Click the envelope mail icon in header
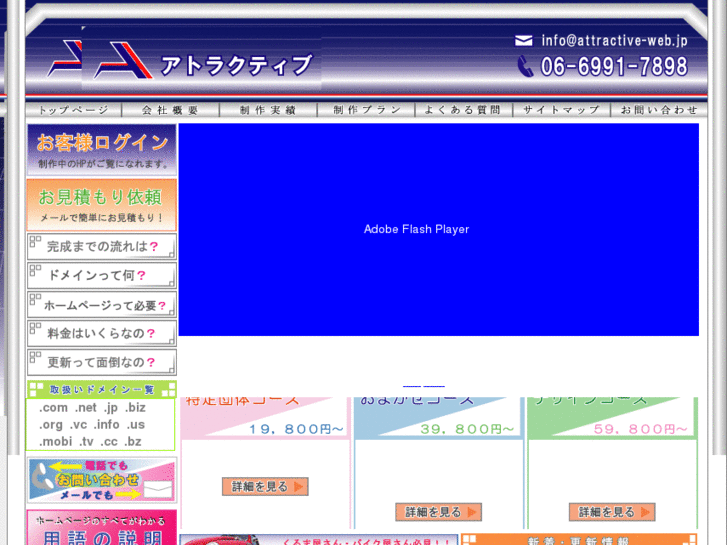727x545 pixels. pyautogui.click(x=523, y=41)
